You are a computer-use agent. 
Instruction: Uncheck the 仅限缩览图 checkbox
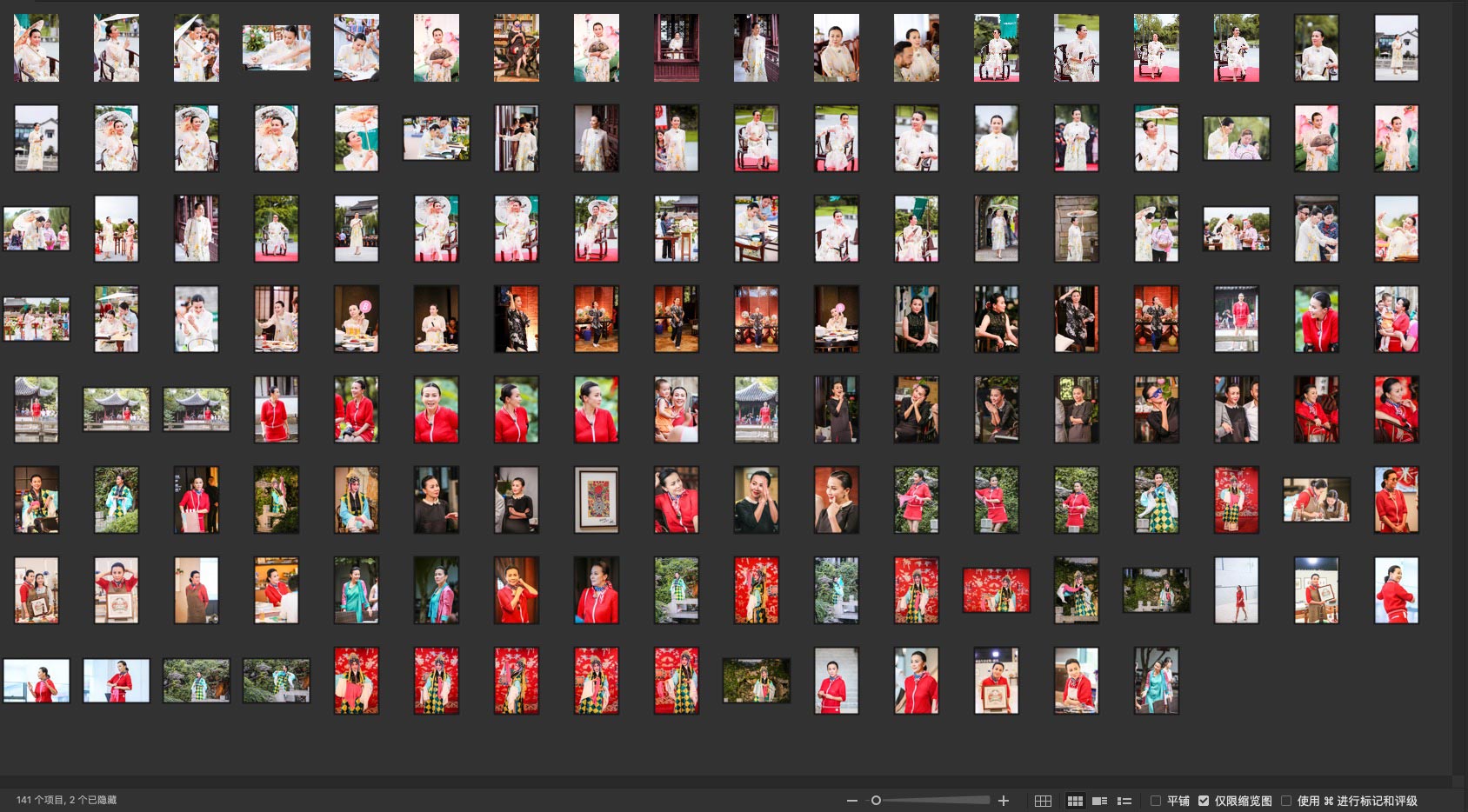tap(1204, 801)
